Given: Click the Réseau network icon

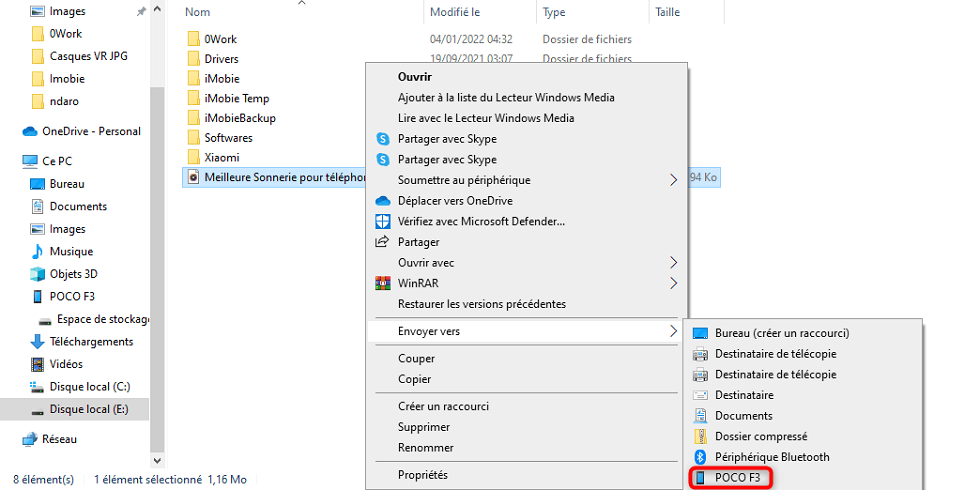Looking at the screenshot, I should coord(30,439).
